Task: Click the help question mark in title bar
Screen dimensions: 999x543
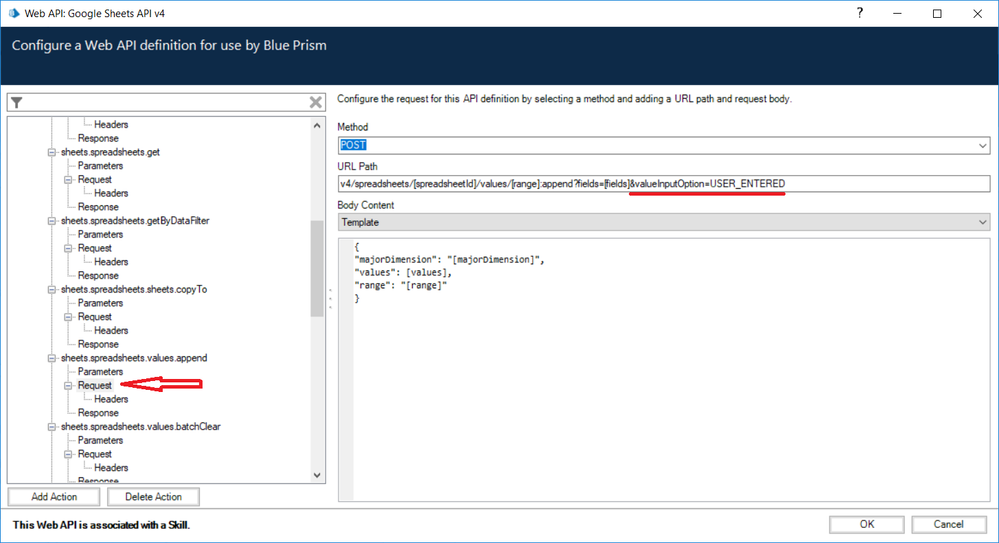Action: pos(861,13)
